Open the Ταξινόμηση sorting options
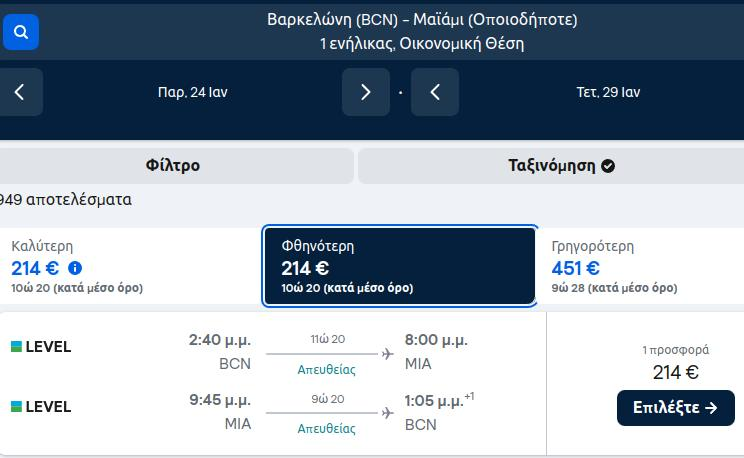This screenshot has width=744, height=458. click(551, 166)
